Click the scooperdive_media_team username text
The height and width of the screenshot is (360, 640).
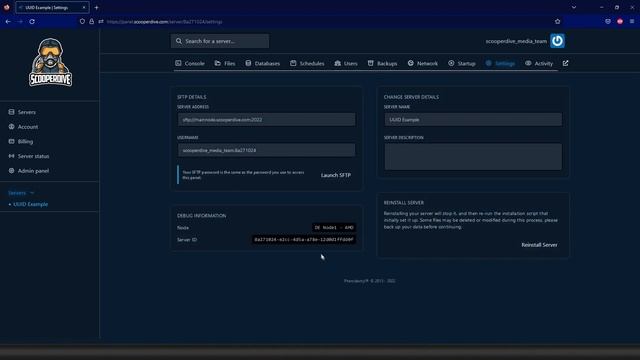click(516, 41)
